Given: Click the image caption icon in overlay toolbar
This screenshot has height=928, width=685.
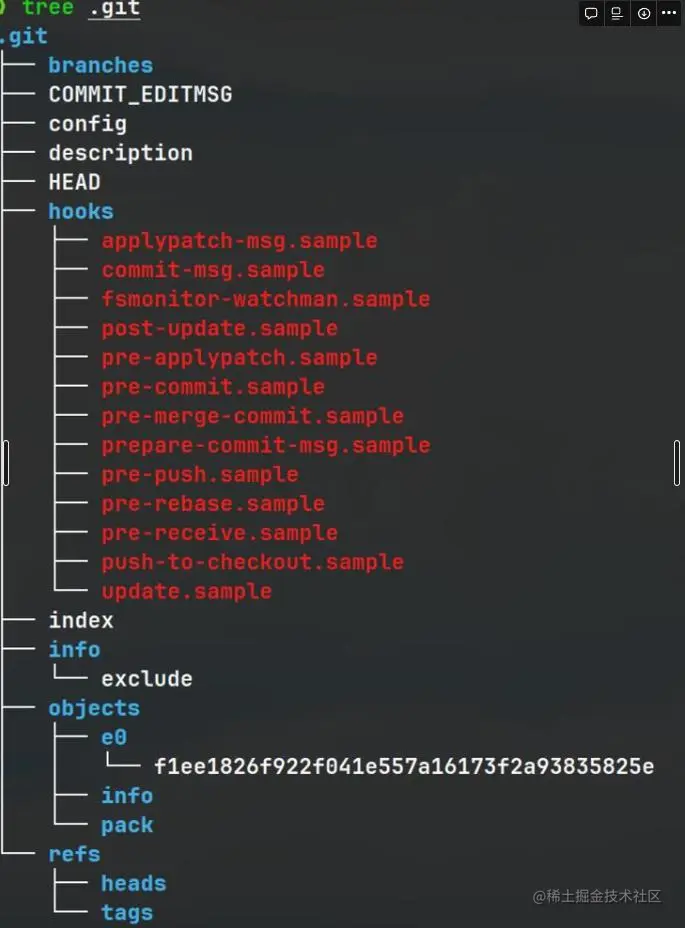Looking at the screenshot, I should (618, 13).
